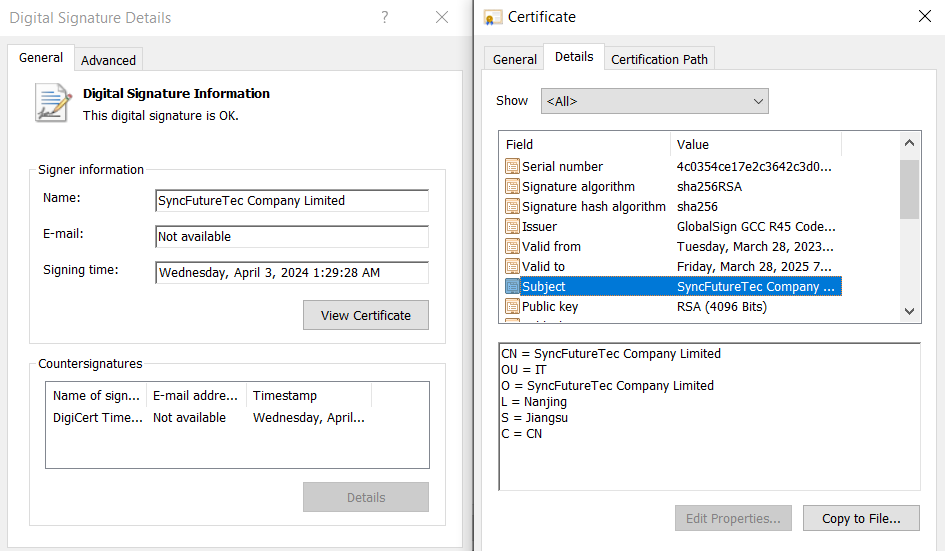The image size is (945, 551).
Task: Click the Name of sign... column header
Action: click(x=96, y=395)
